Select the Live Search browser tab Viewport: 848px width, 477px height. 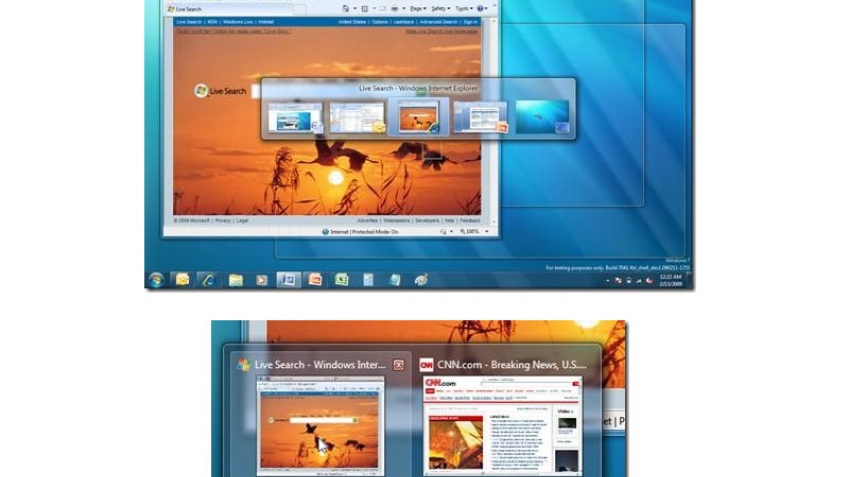click(230, 9)
